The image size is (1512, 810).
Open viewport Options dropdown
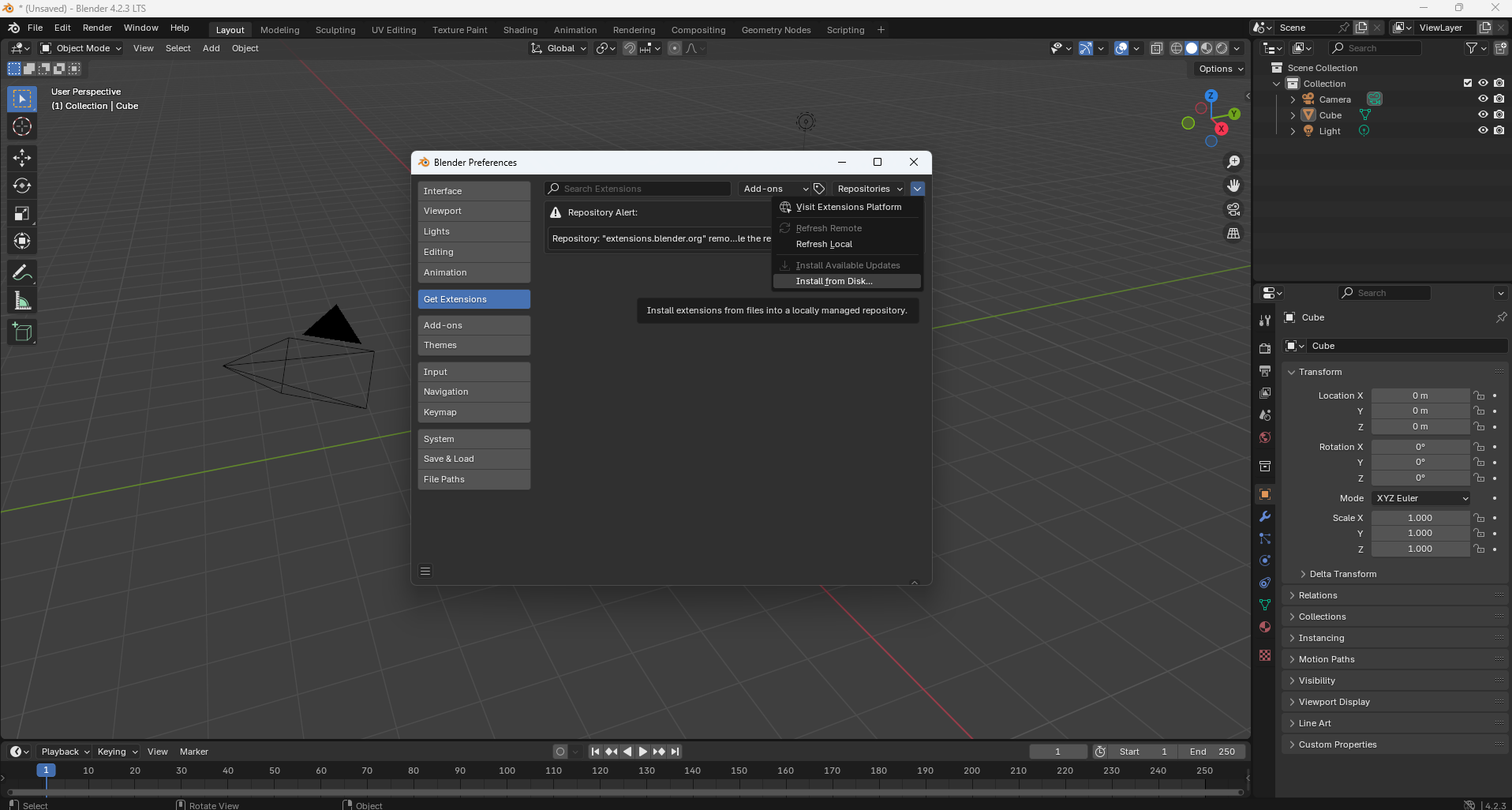tap(1221, 69)
